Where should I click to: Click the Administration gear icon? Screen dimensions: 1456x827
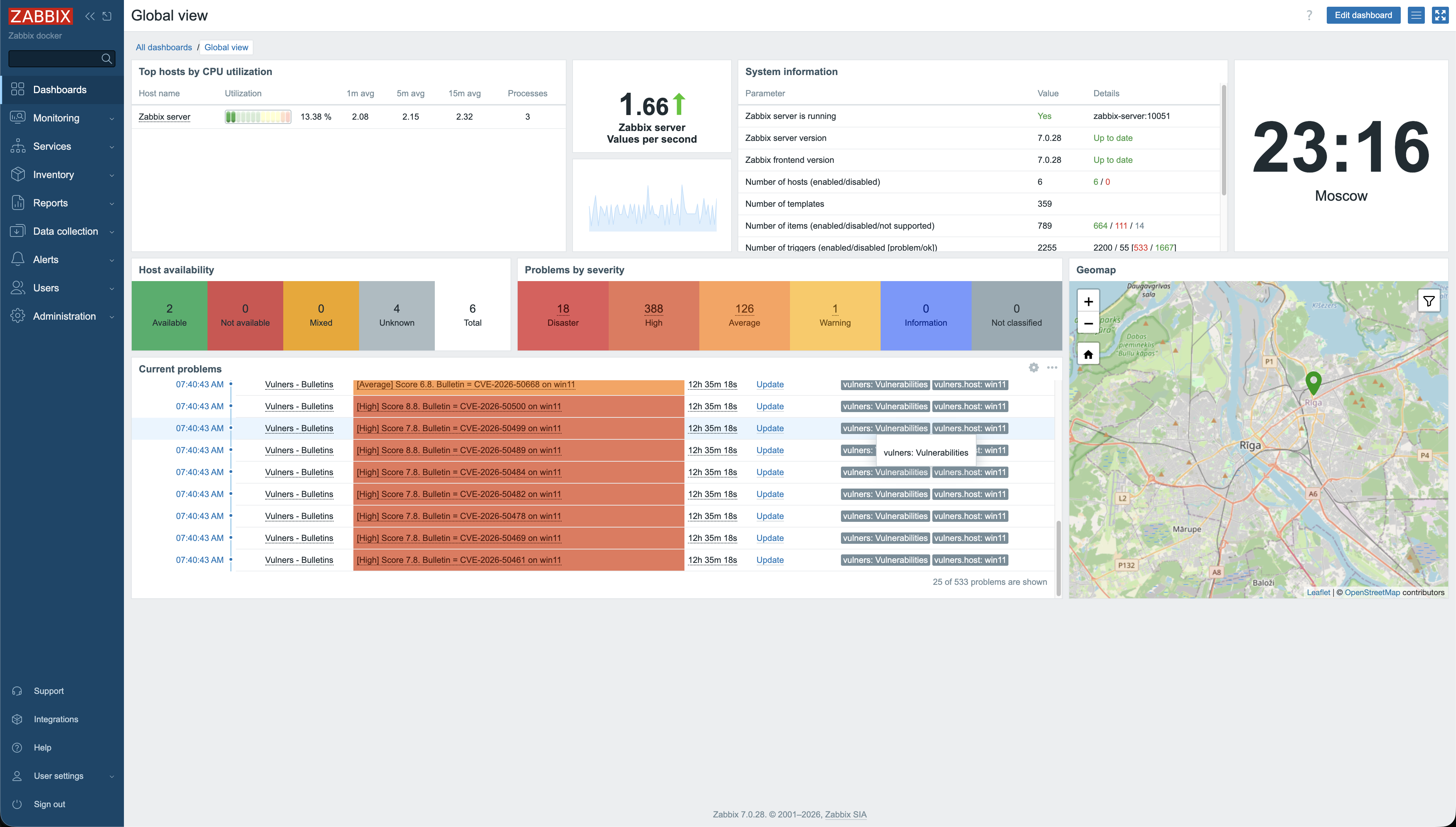[x=18, y=316]
